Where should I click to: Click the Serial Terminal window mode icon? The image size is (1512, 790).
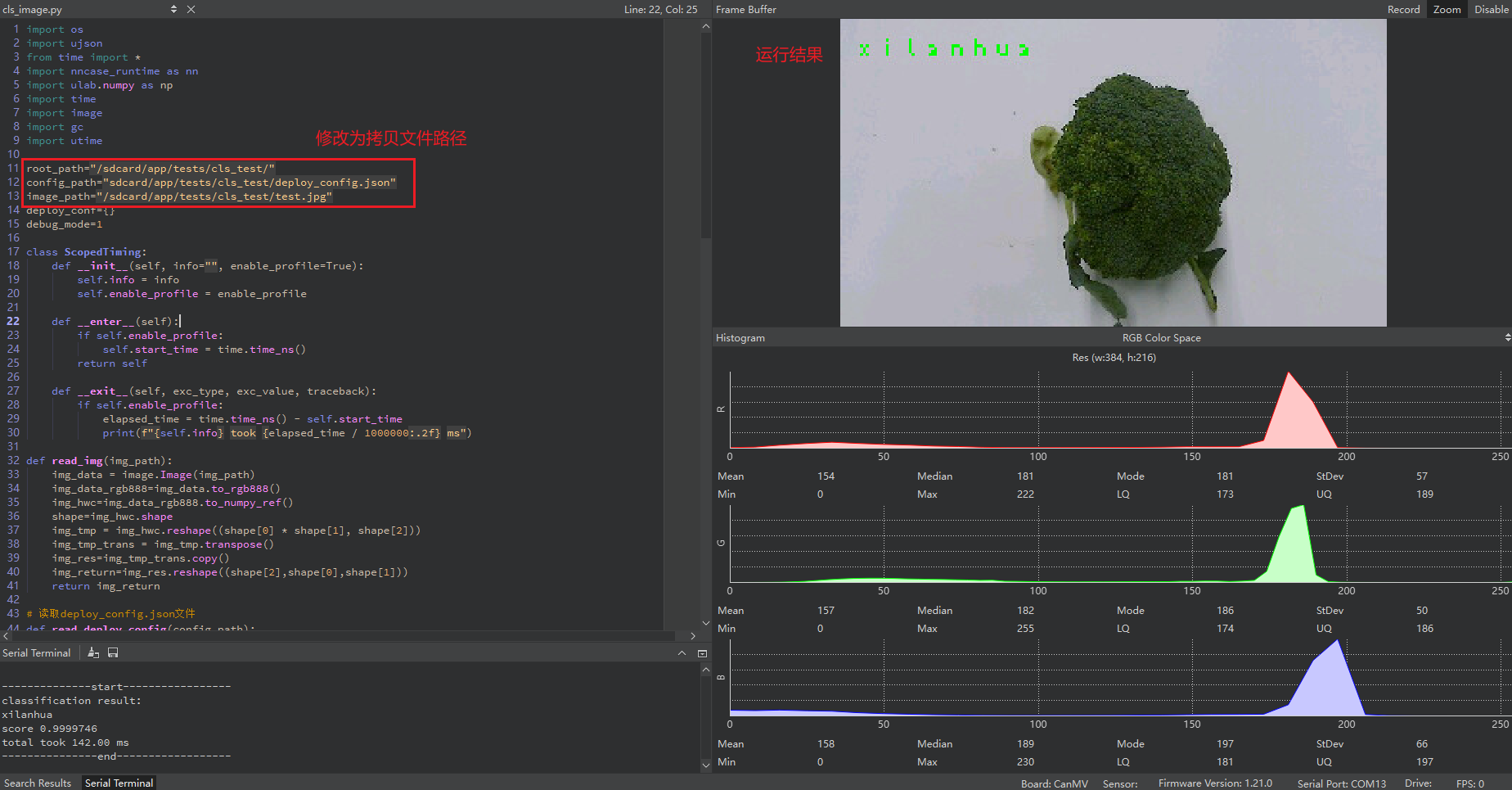coord(702,652)
